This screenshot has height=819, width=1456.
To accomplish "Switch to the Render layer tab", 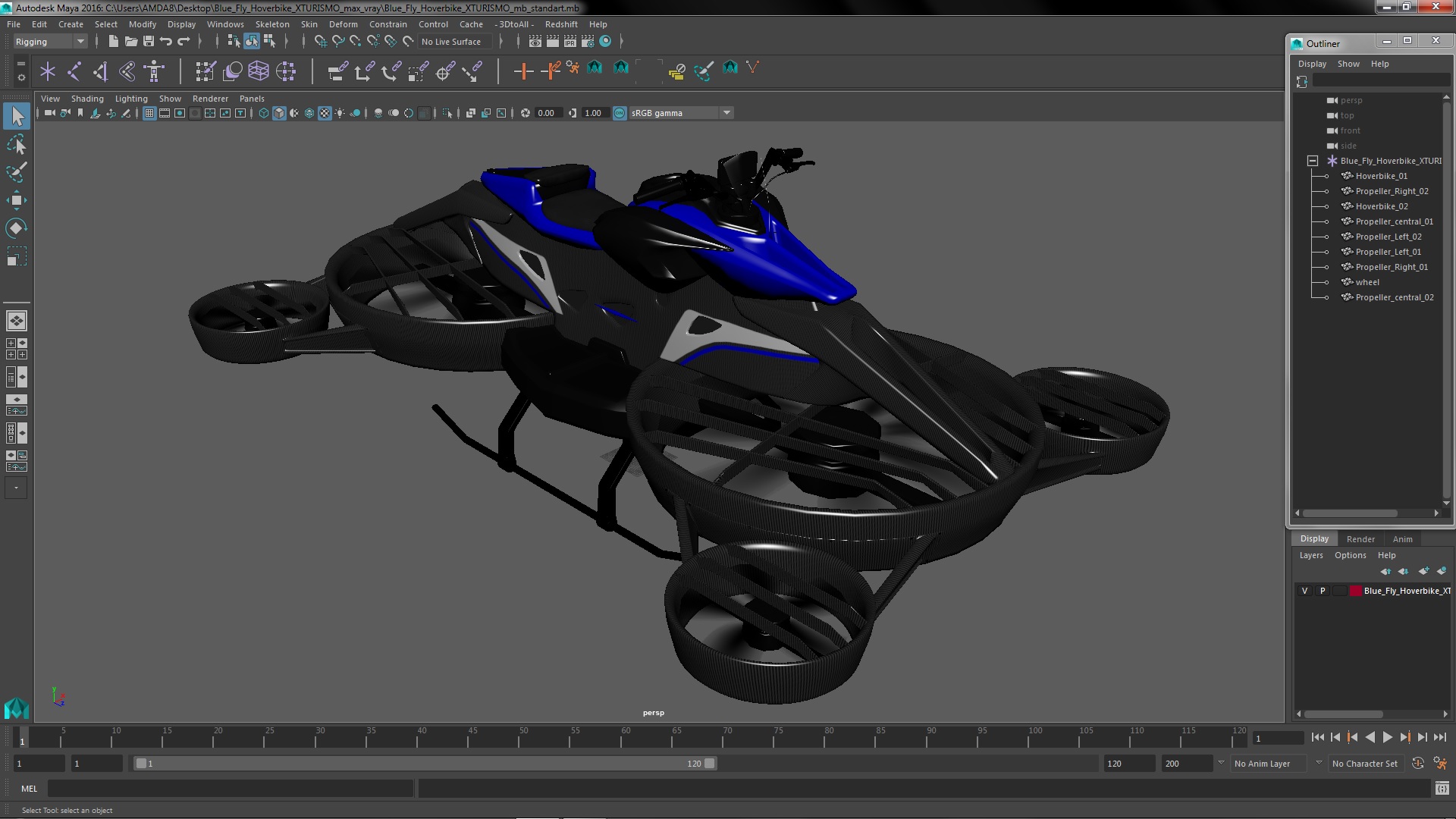I will [x=1360, y=539].
